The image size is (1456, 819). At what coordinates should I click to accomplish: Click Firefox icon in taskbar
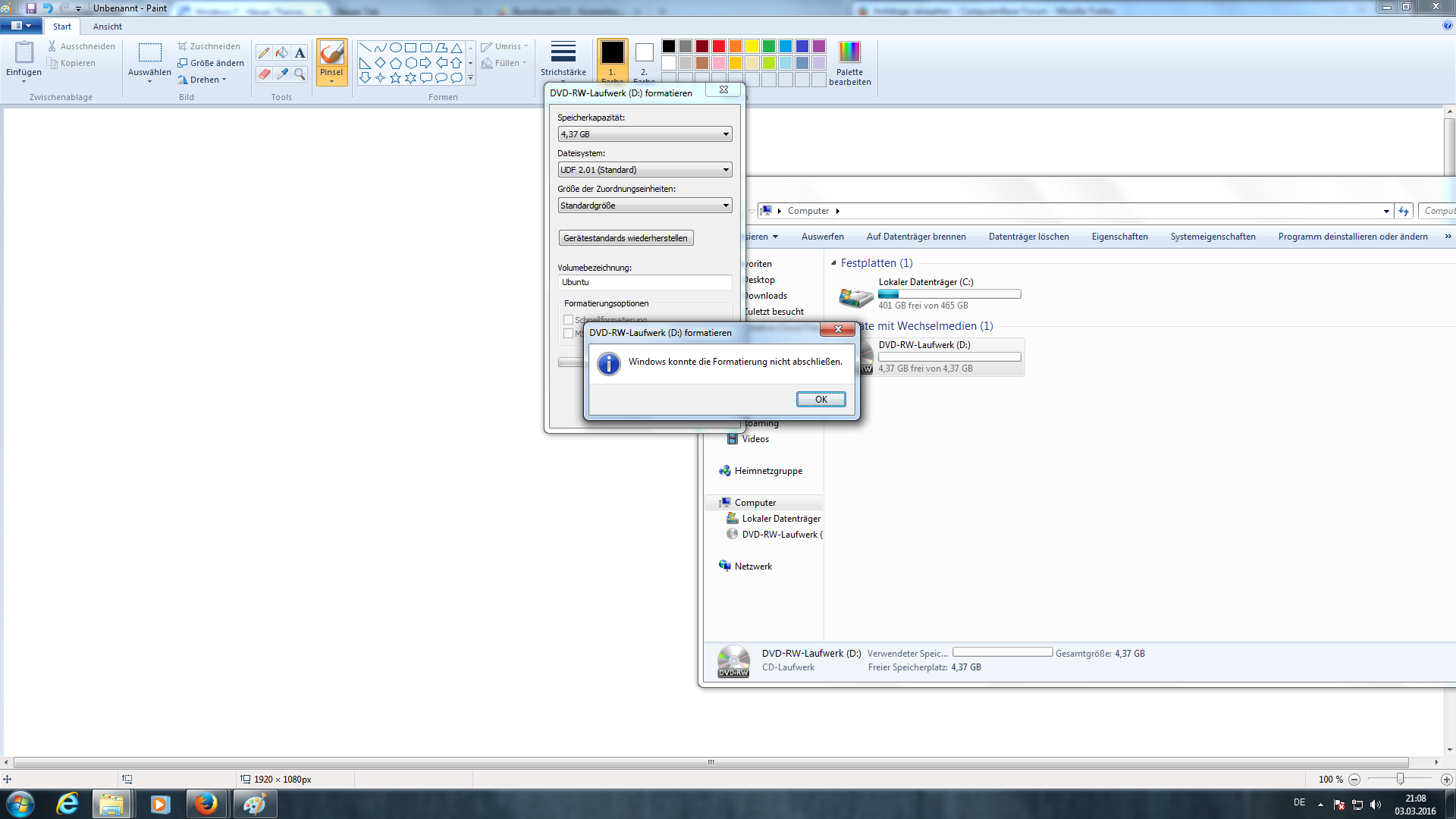206,804
